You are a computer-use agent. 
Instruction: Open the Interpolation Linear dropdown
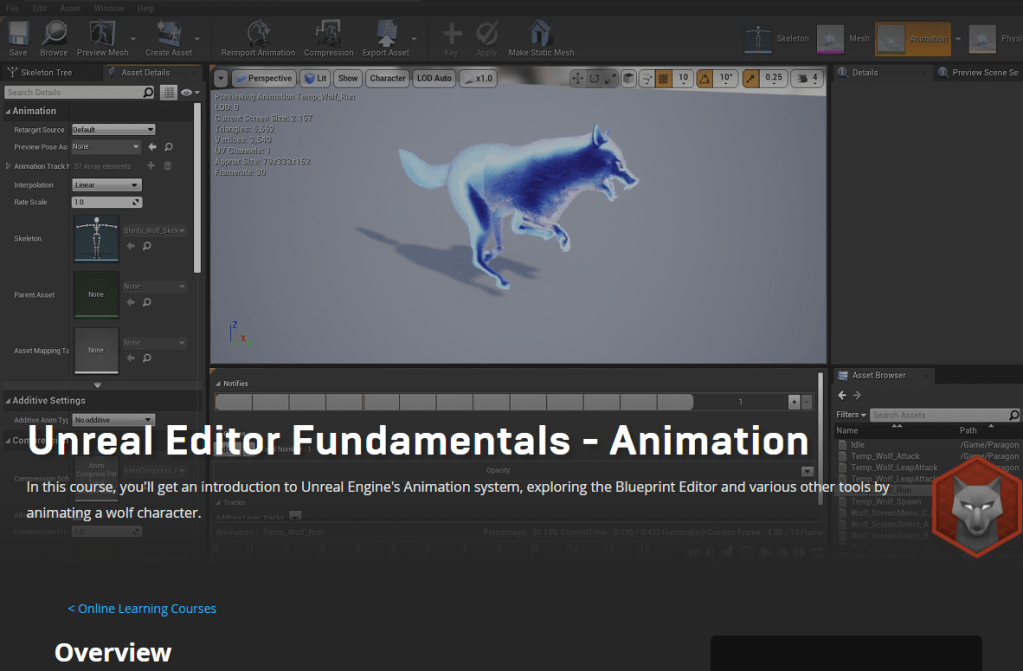106,185
